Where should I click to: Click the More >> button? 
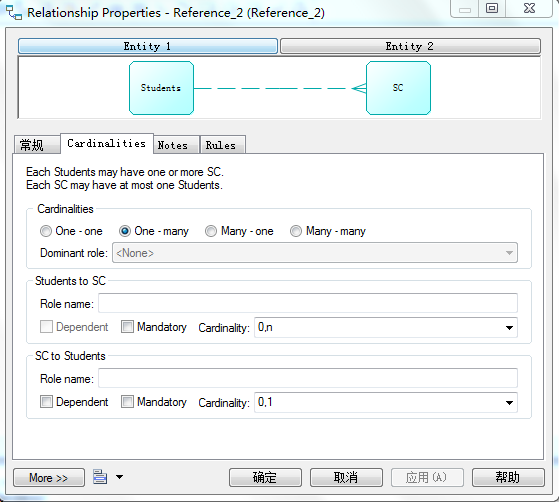(49, 478)
